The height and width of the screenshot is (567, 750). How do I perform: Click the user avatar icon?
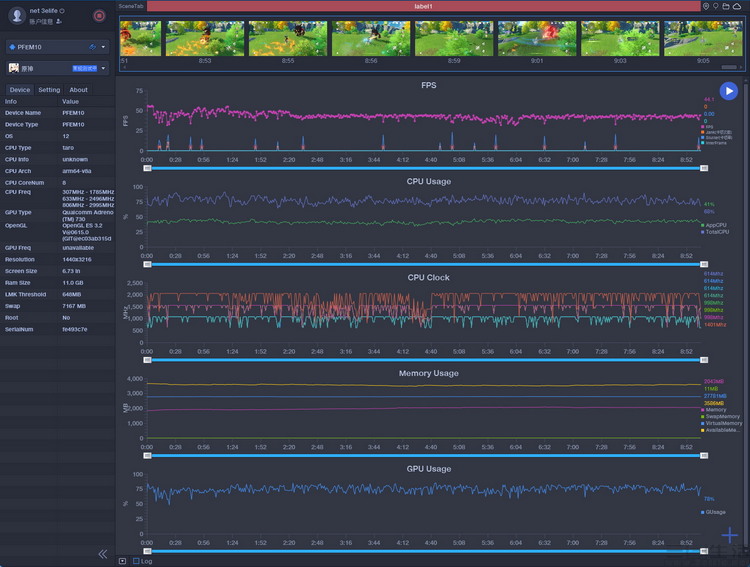coord(17,15)
